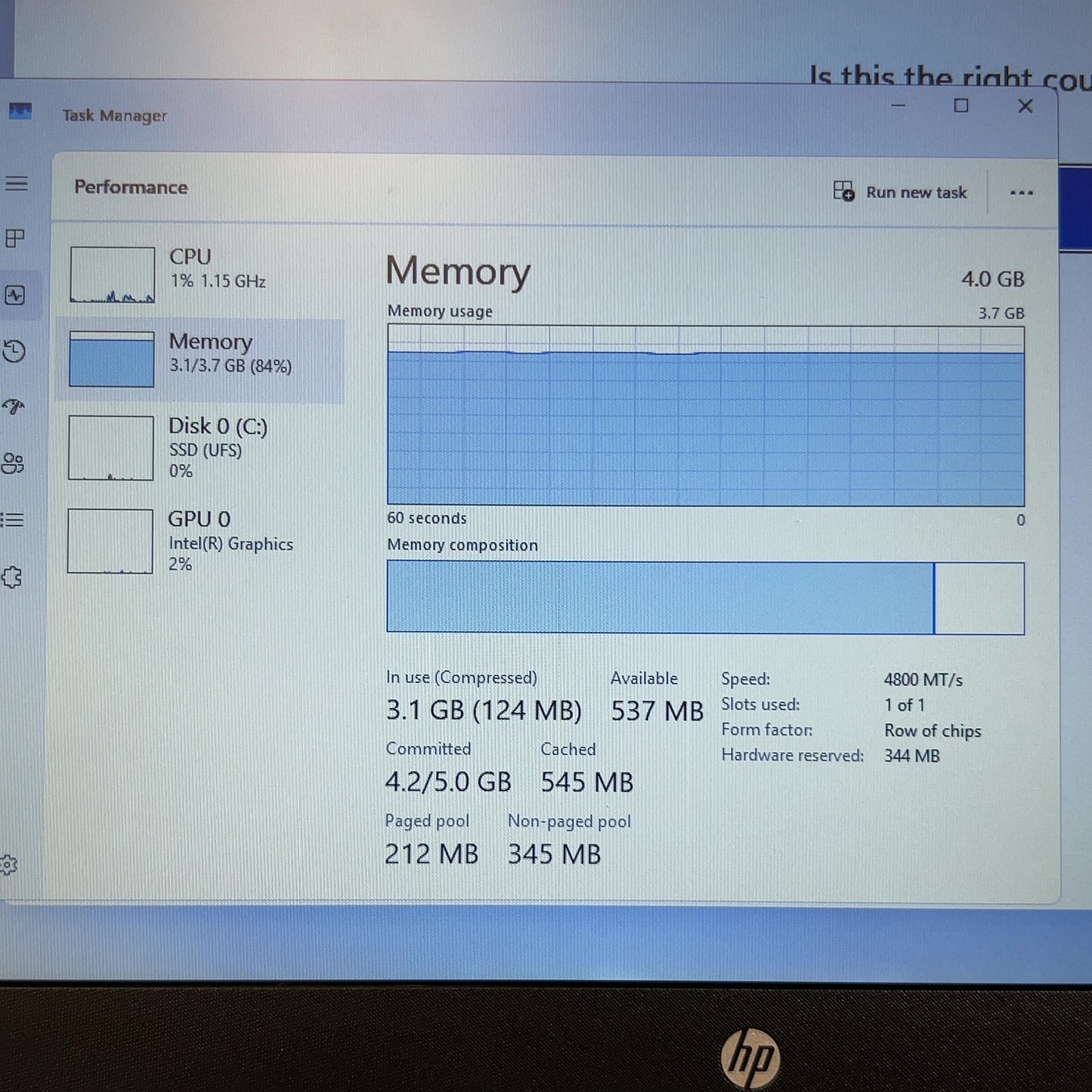Go to the Processes page icon

tap(15, 239)
